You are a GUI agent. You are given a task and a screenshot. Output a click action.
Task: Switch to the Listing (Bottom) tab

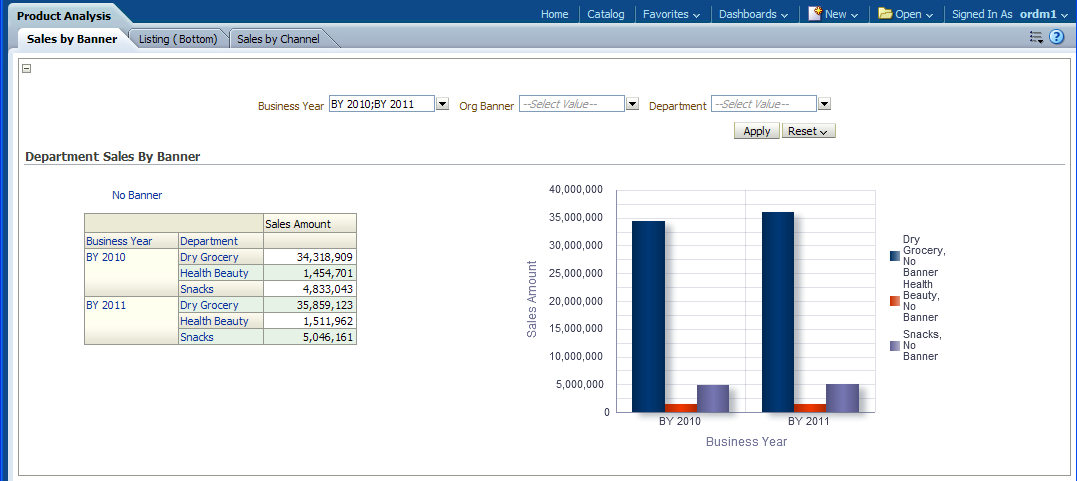(x=178, y=39)
